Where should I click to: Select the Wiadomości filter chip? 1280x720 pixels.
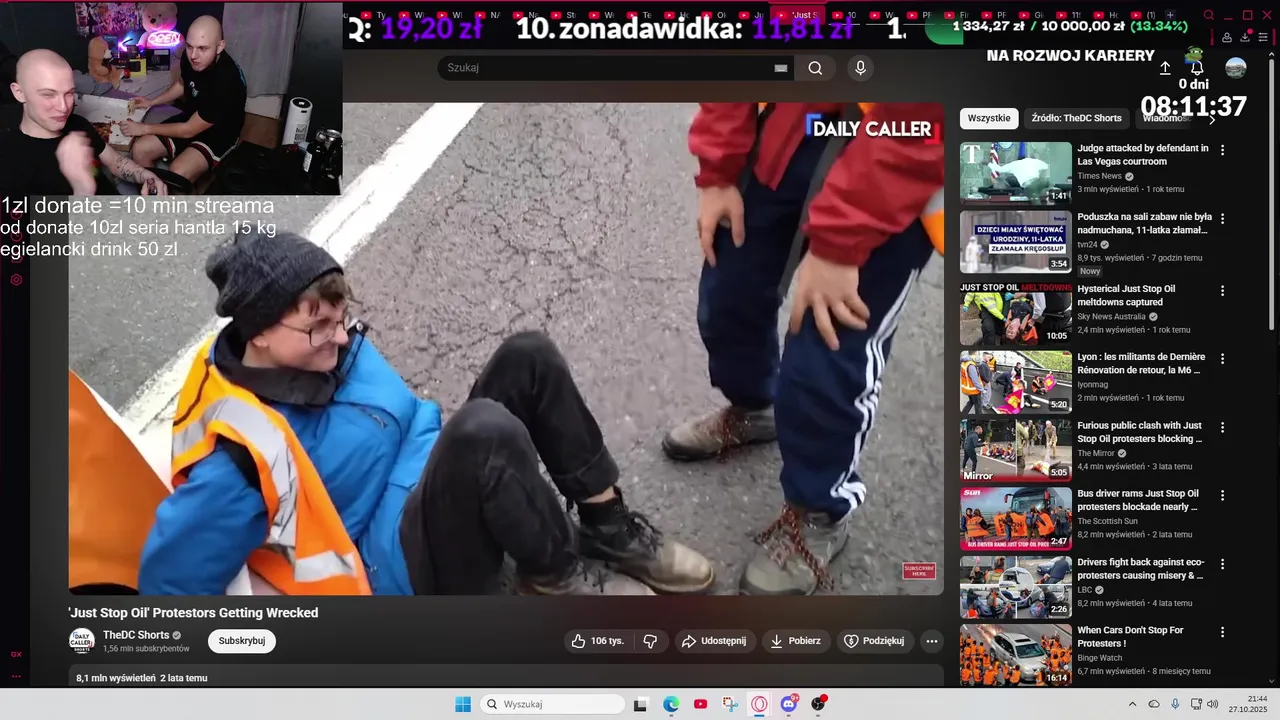(x=1165, y=118)
